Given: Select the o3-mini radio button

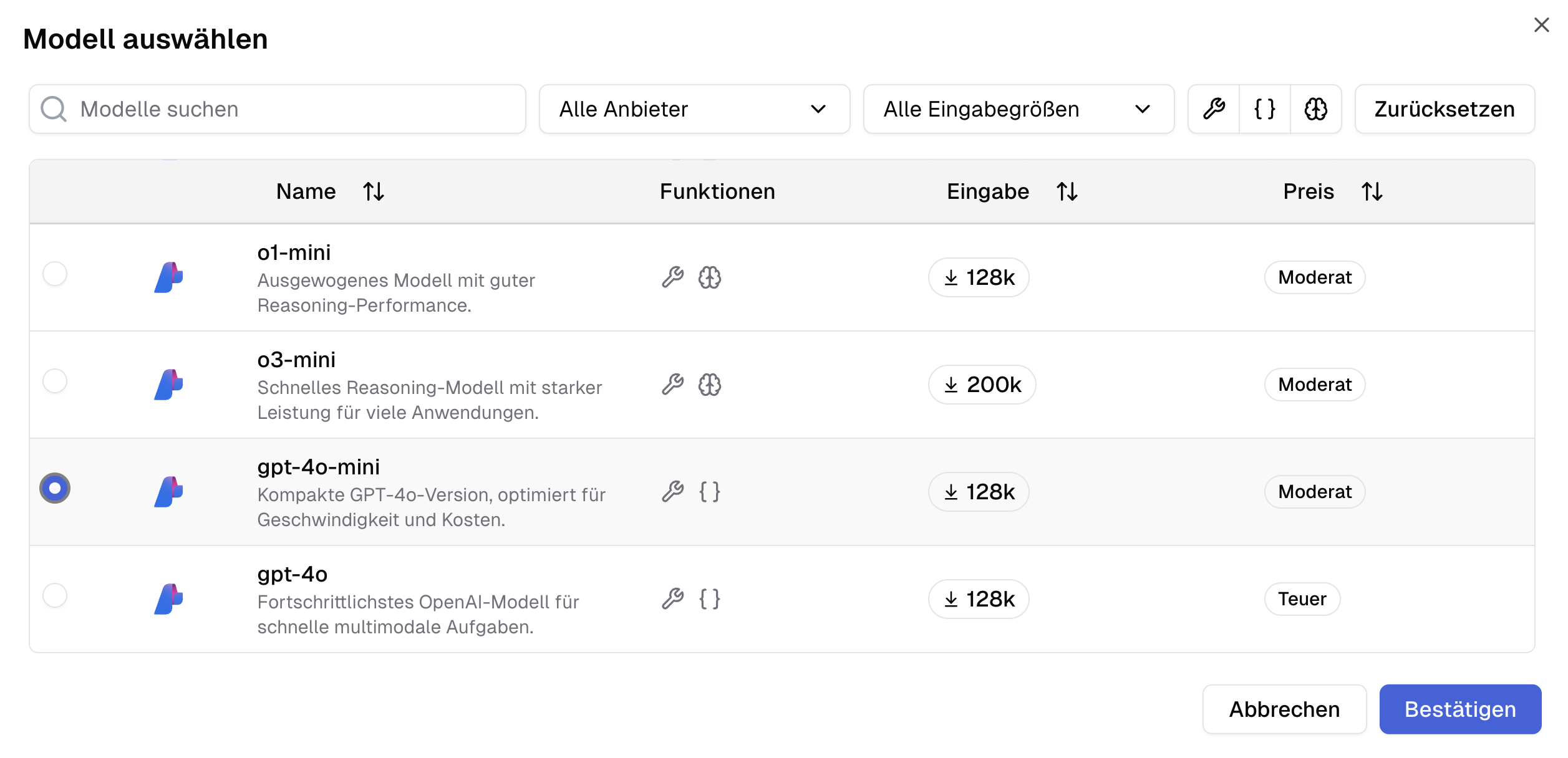Looking at the screenshot, I should pos(56,381).
